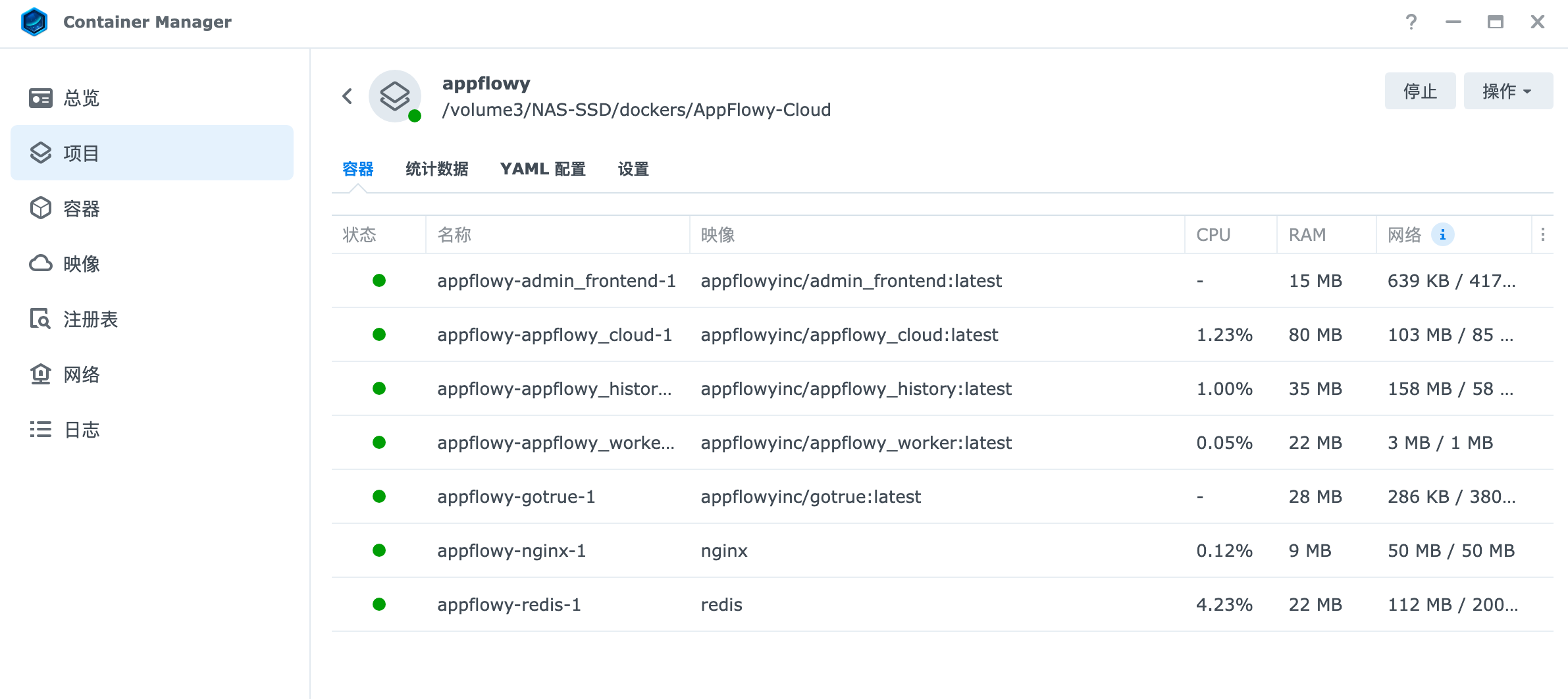Minimize the Container Manager window
The image size is (1568, 699).
[x=1453, y=22]
